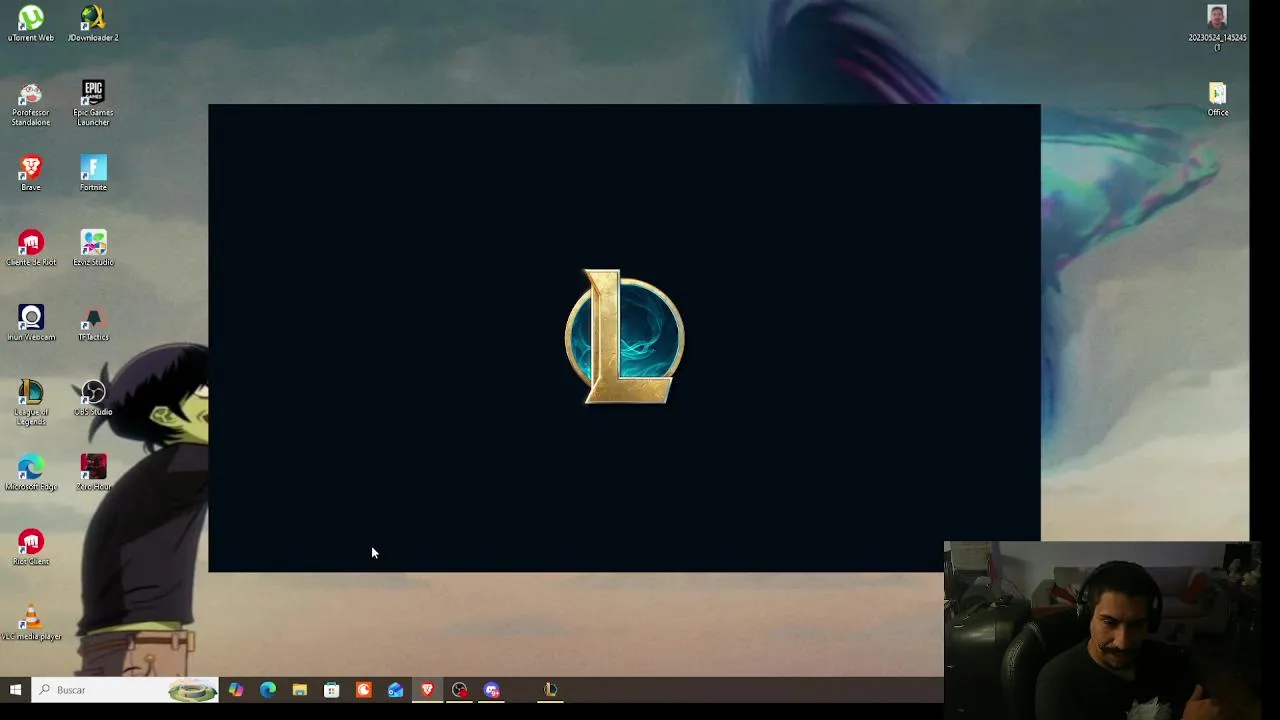Launch League of Legends desktop shortcut
Screen dimensions: 1280x720
click(31, 403)
